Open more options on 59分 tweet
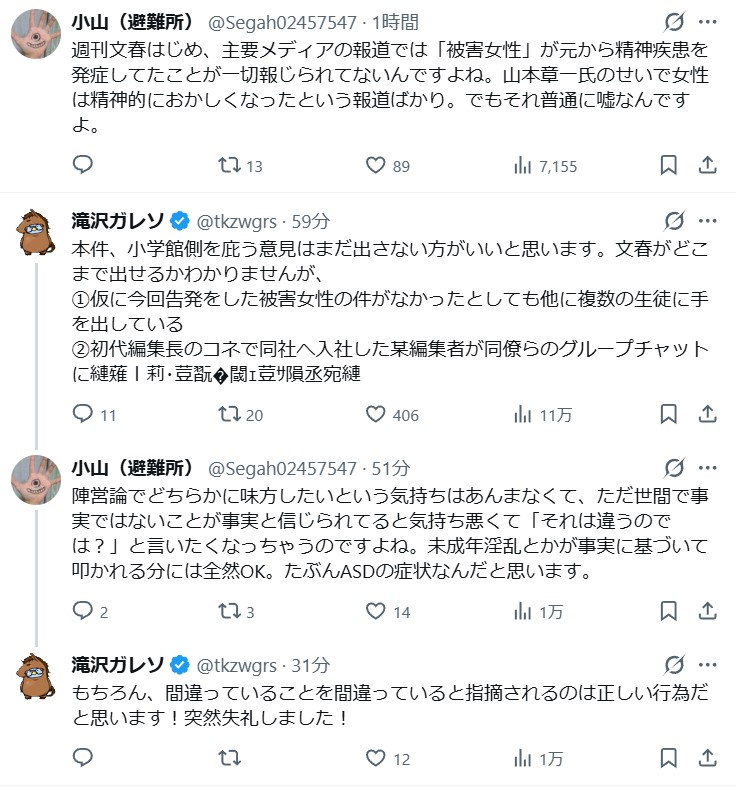The width and height of the screenshot is (736, 787). coord(708,221)
